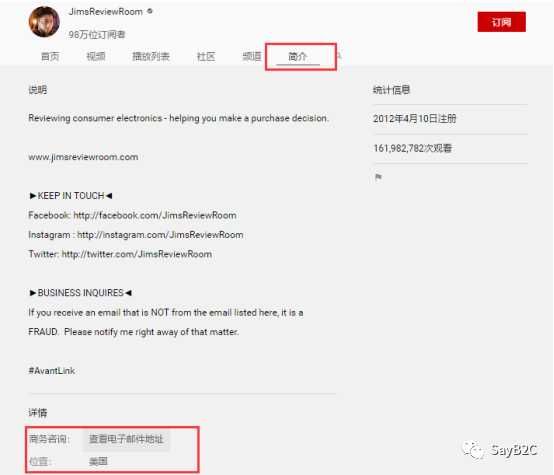Click 查看电子邮件地址 button
The image size is (554, 475).
click(126, 439)
